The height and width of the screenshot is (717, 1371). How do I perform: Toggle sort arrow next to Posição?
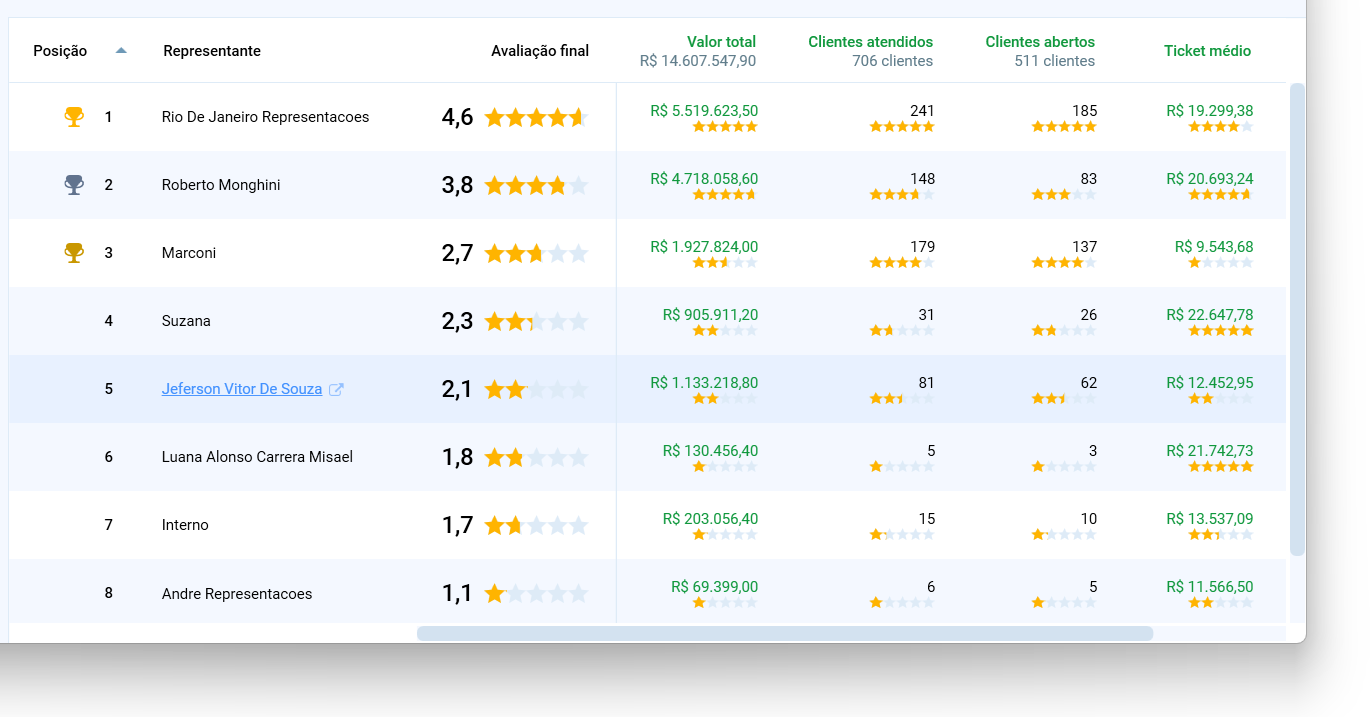coord(121,50)
